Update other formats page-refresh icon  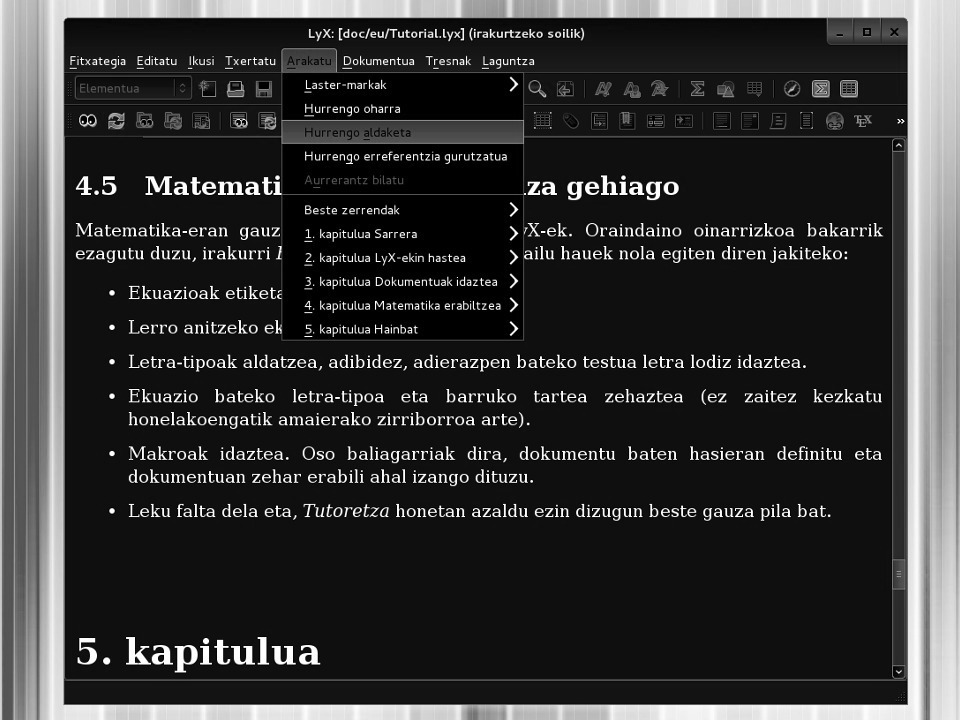[267, 121]
